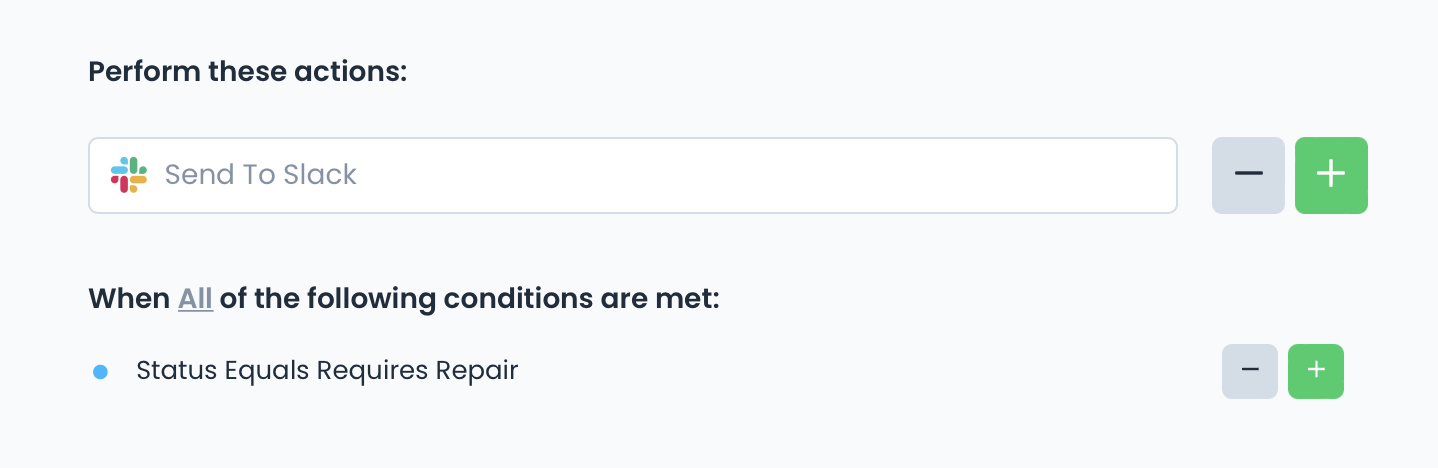Add another action with the large plus
Screen dimensions: 1438x468
[1331, 175]
